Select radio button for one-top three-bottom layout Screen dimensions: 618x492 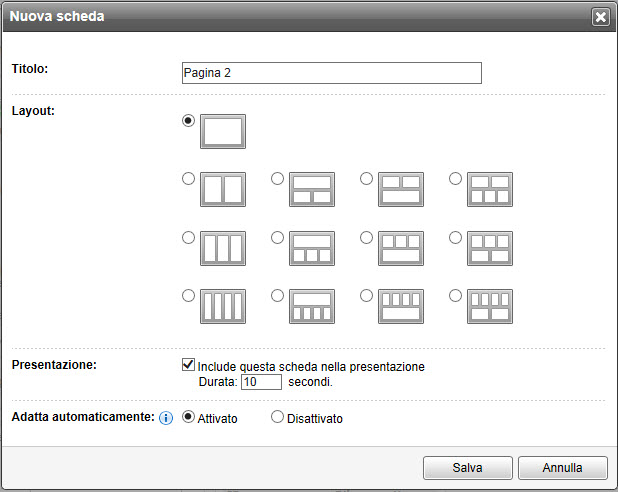[278, 237]
